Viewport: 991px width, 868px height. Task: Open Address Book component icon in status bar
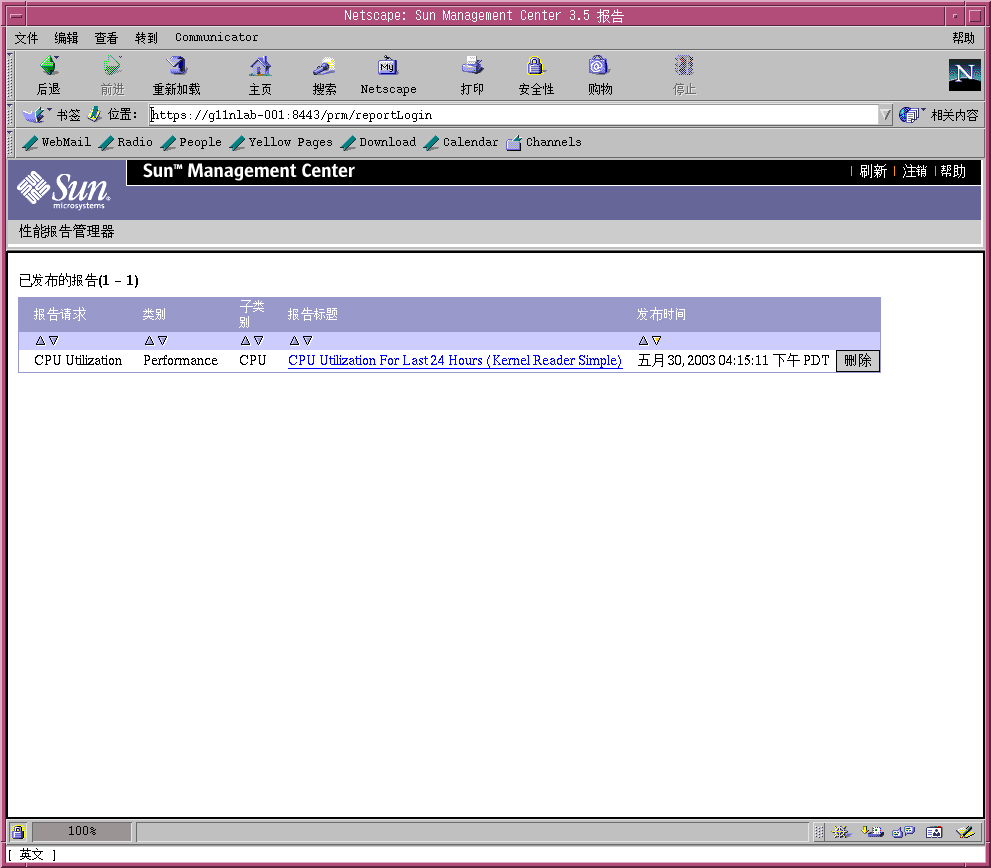tap(934, 832)
